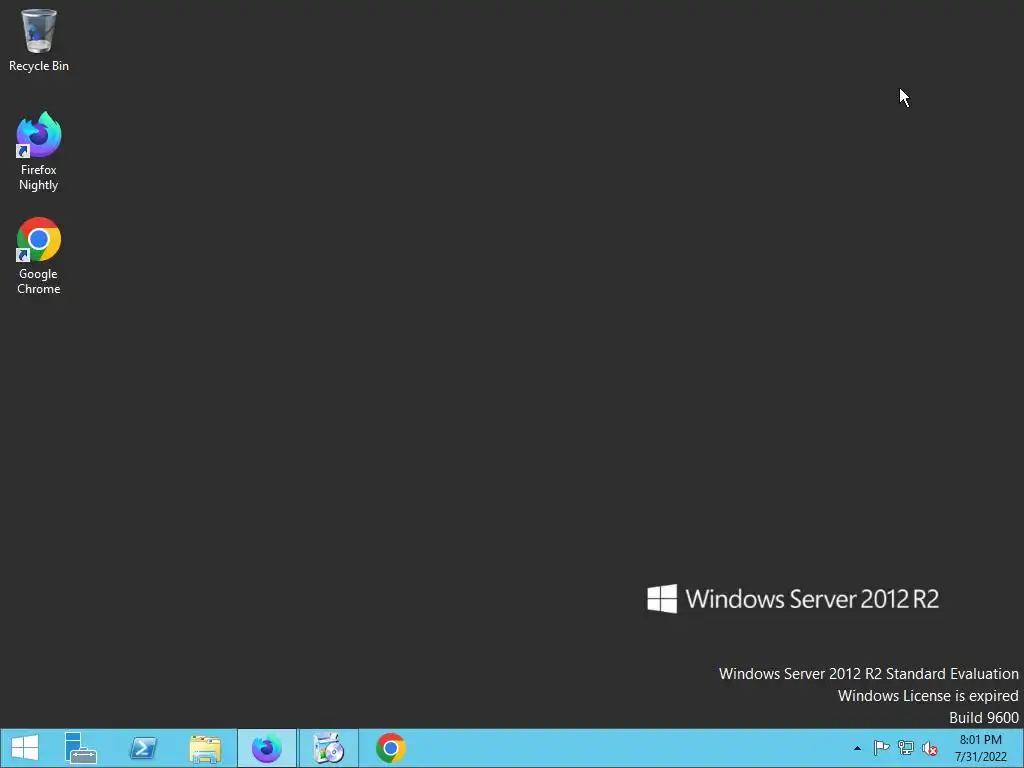Screen dimensions: 1024x768
Task: Click the muted volume tray icon
Action: pos(930,748)
